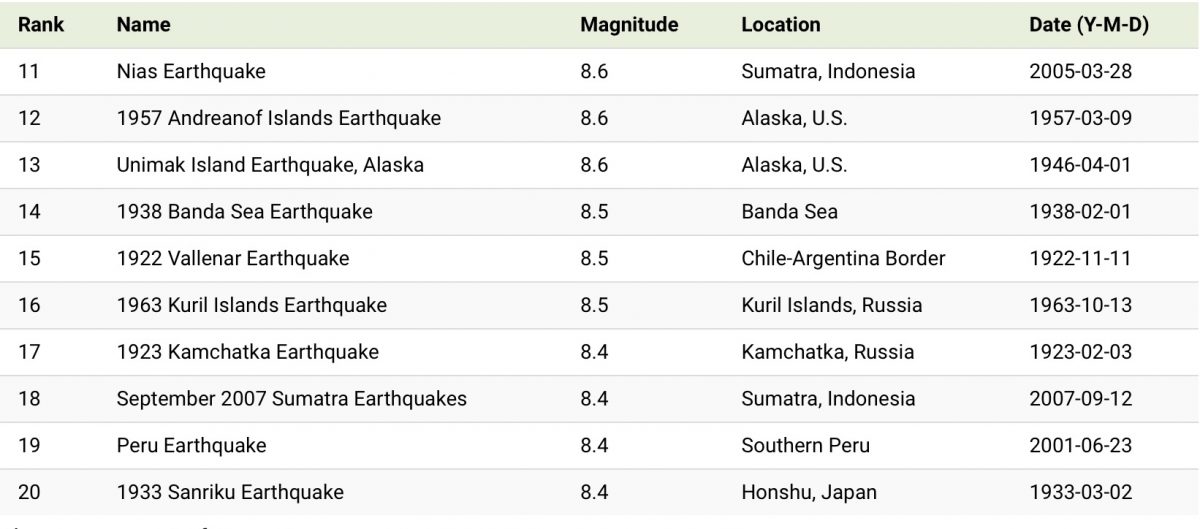
Task: Click the Rank column header
Action: (41, 25)
